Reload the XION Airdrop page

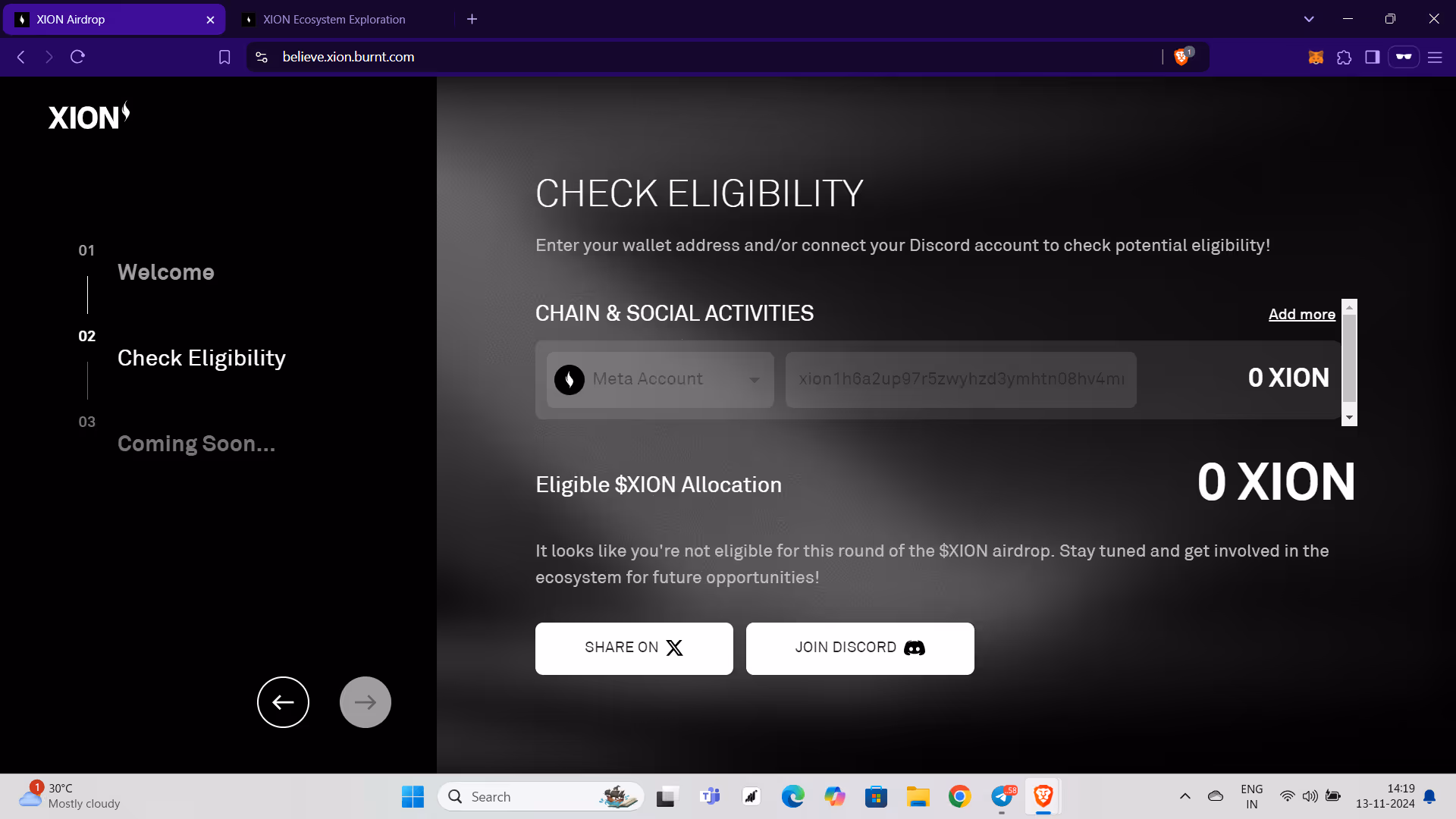point(77,57)
